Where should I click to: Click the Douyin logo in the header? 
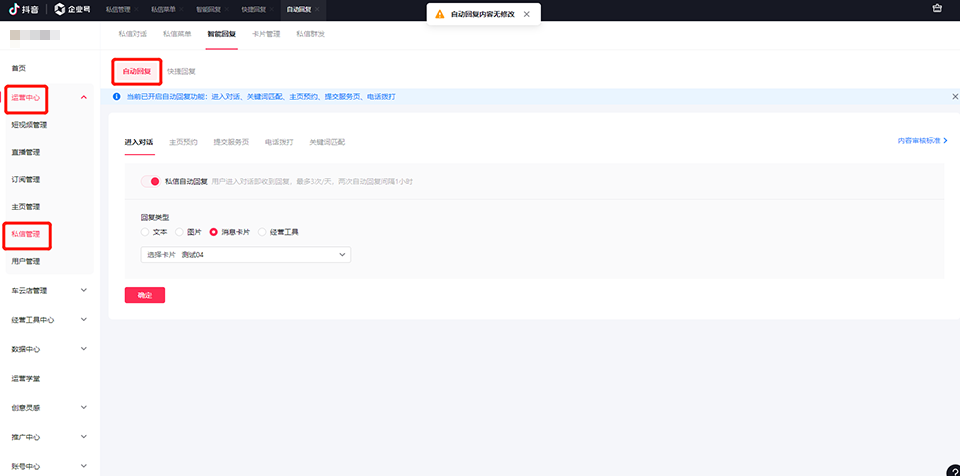click(23, 9)
